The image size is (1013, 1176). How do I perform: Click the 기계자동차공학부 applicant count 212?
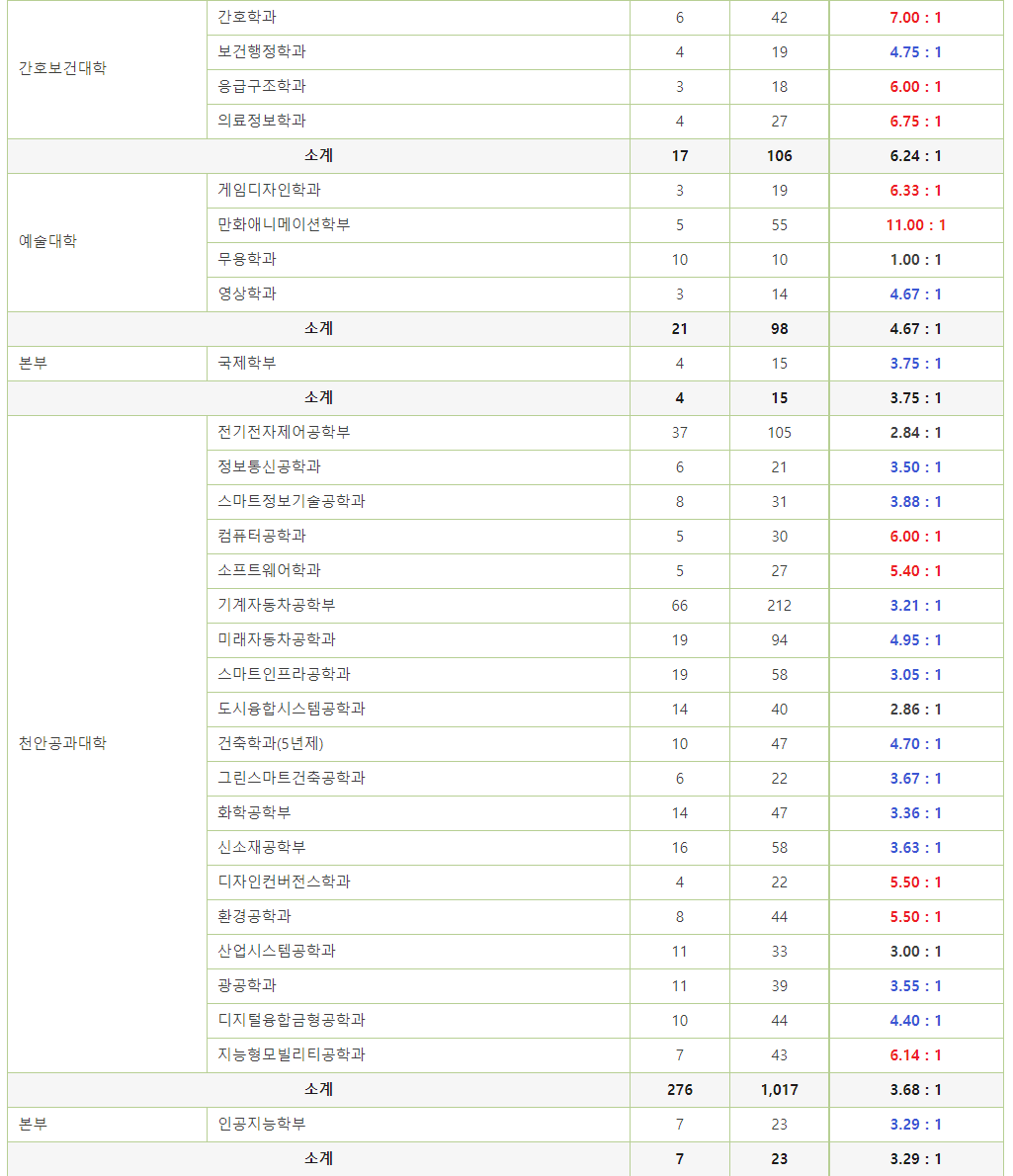778,605
